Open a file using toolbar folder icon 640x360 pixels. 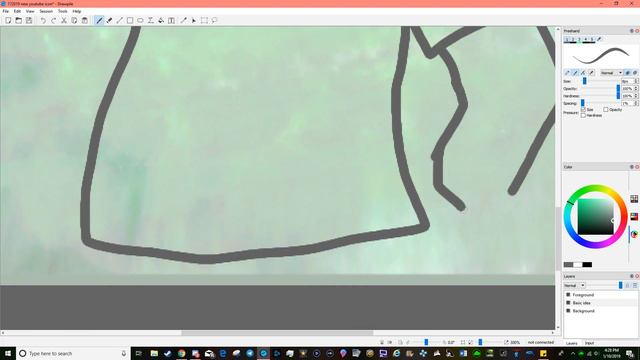18,20
